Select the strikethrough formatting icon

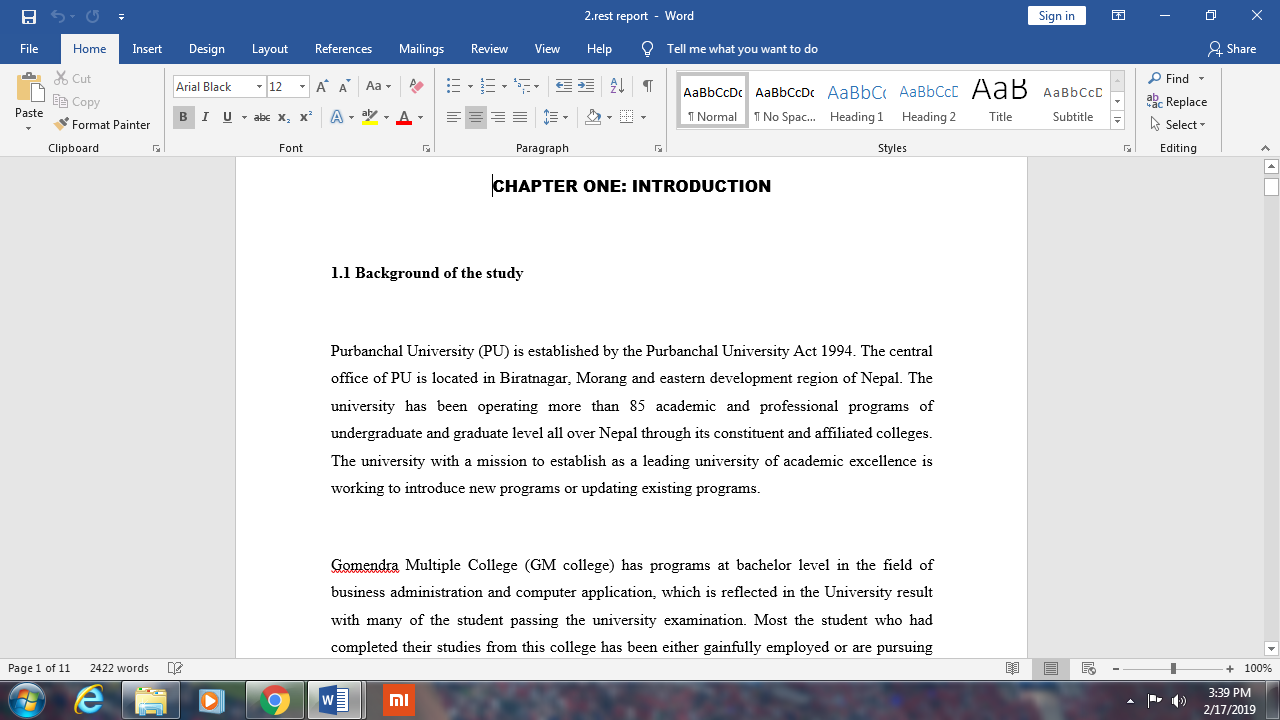[261, 117]
